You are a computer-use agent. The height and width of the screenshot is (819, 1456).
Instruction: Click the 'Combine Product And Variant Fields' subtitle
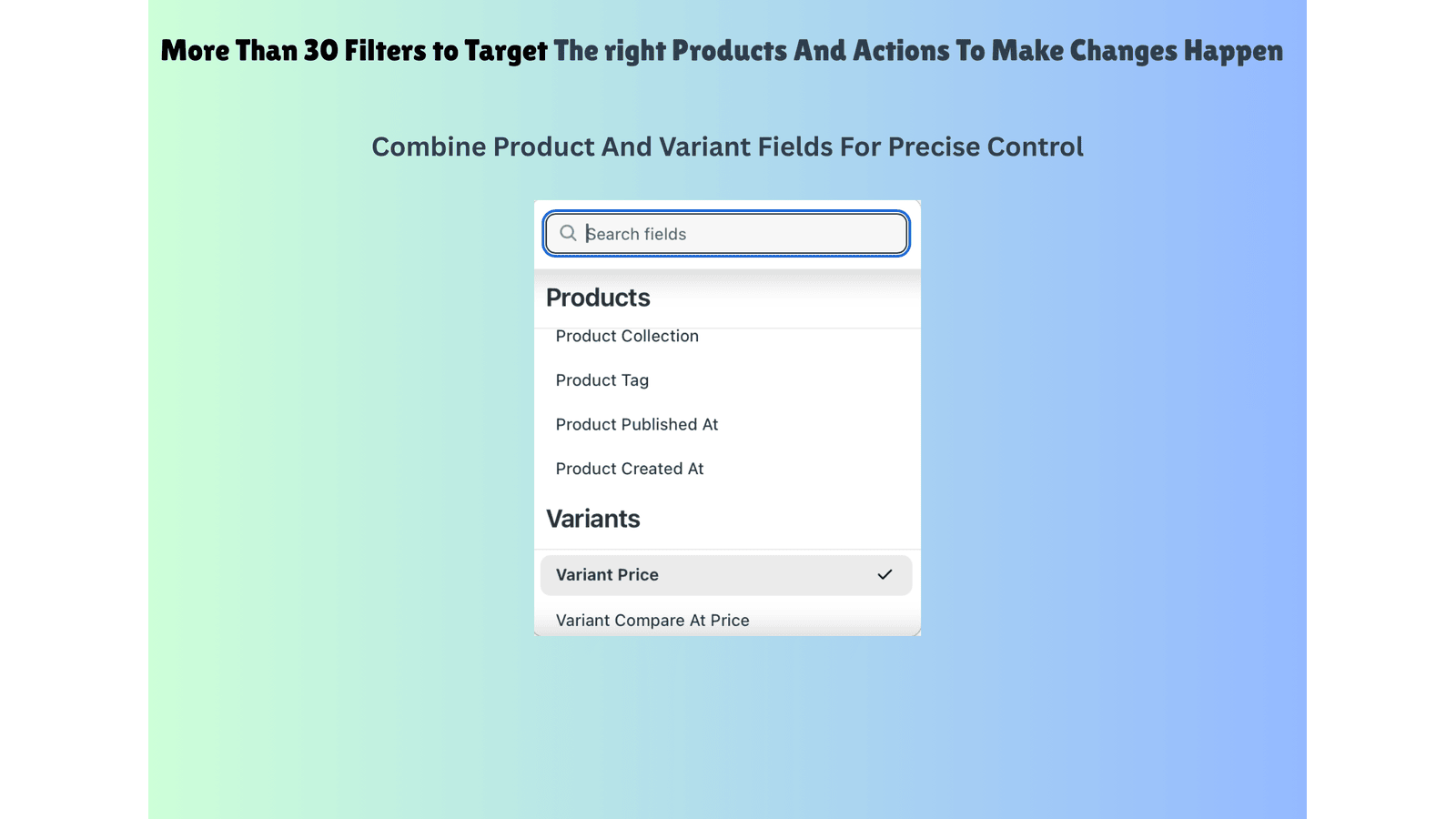(x=604, y=147)
